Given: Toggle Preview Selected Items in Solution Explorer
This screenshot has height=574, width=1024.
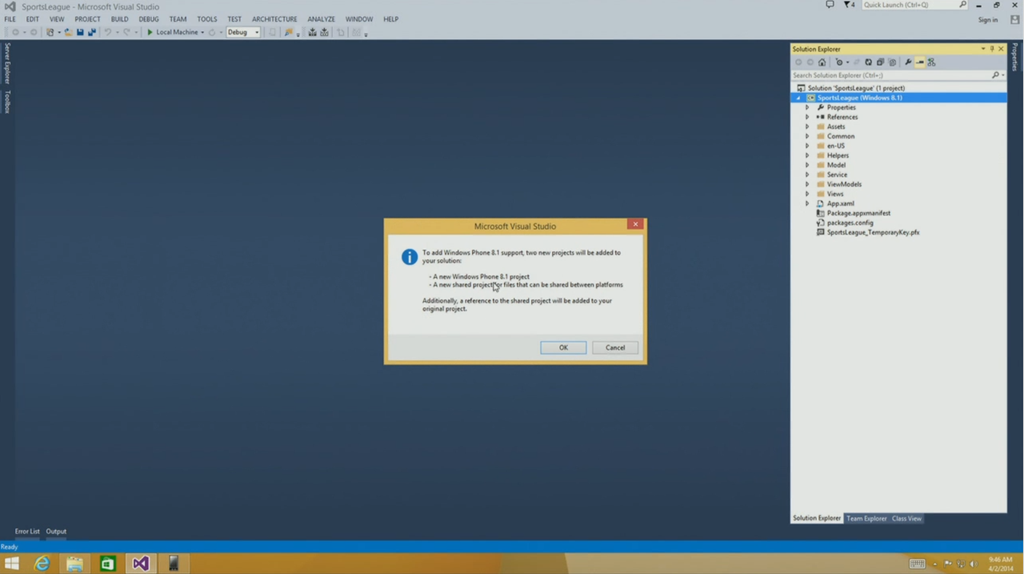Looking at the screenshot, I should tap(920, 62).
